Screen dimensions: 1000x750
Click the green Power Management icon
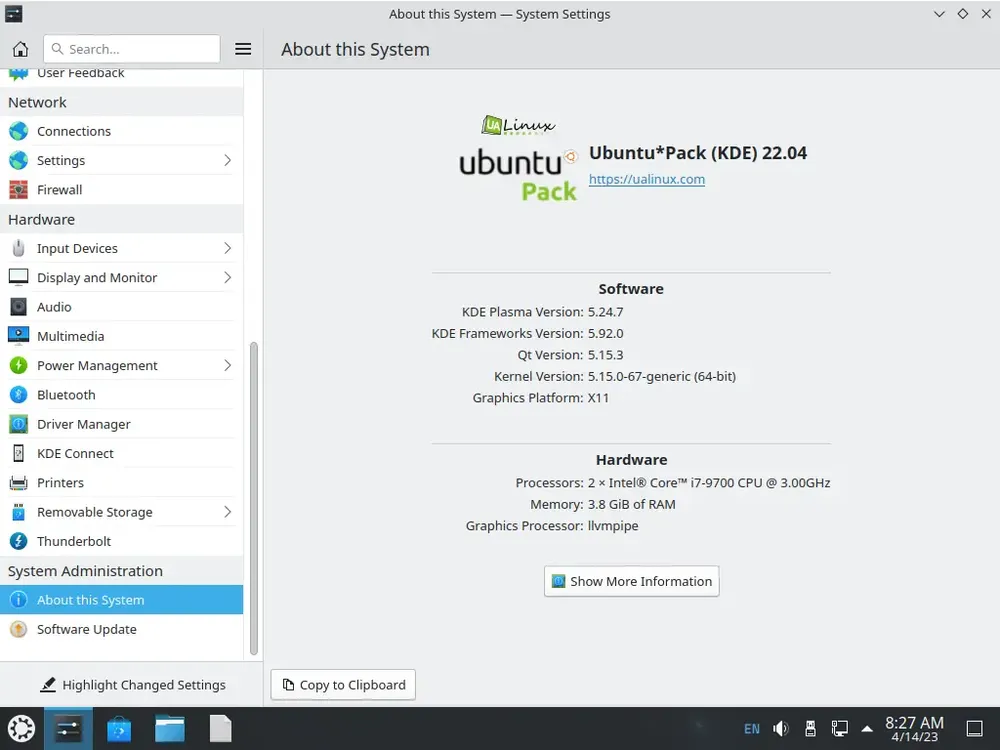(18, 365)
